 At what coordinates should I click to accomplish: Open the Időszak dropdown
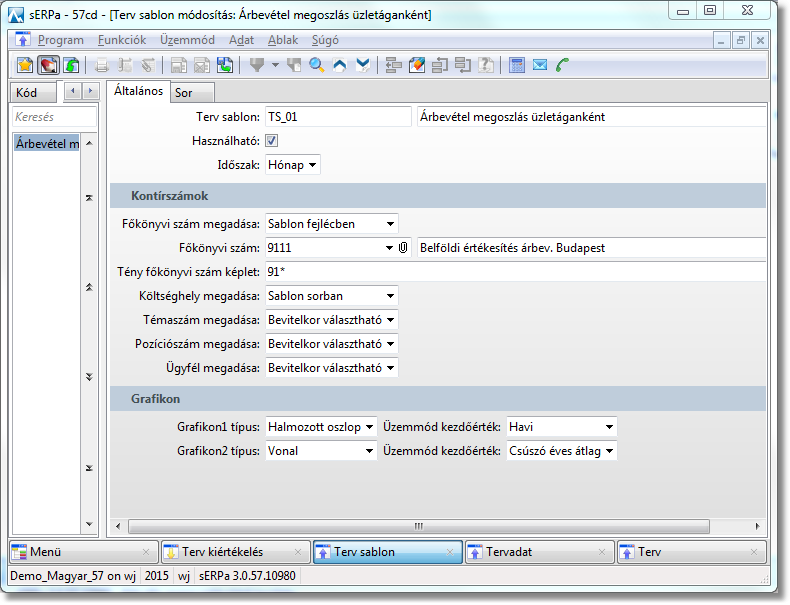click(x=293, y=165)
